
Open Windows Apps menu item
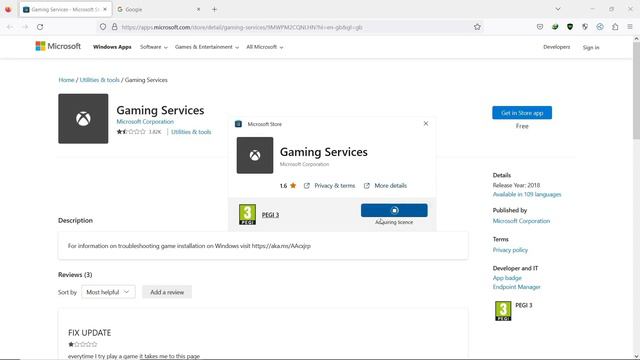point(112,47)
